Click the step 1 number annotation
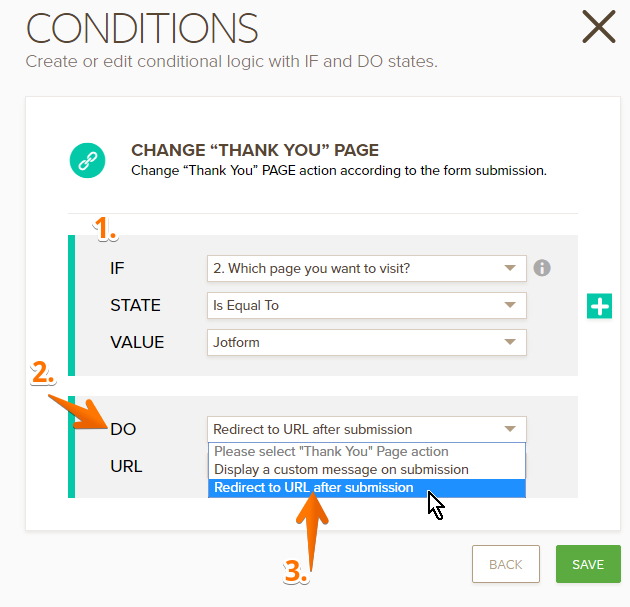 (x=106, y=230)
